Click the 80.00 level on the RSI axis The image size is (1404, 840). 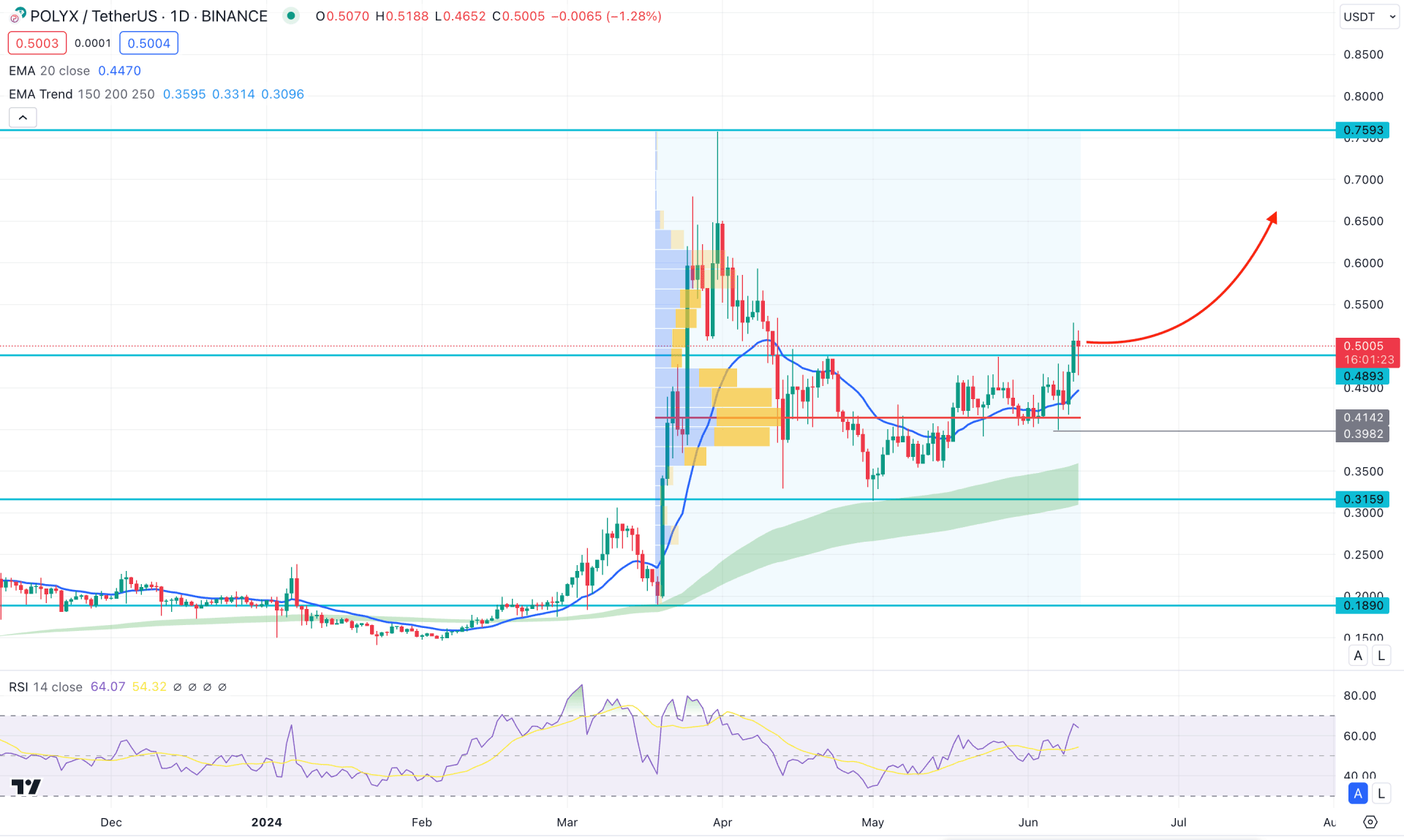coord(1359,696)
